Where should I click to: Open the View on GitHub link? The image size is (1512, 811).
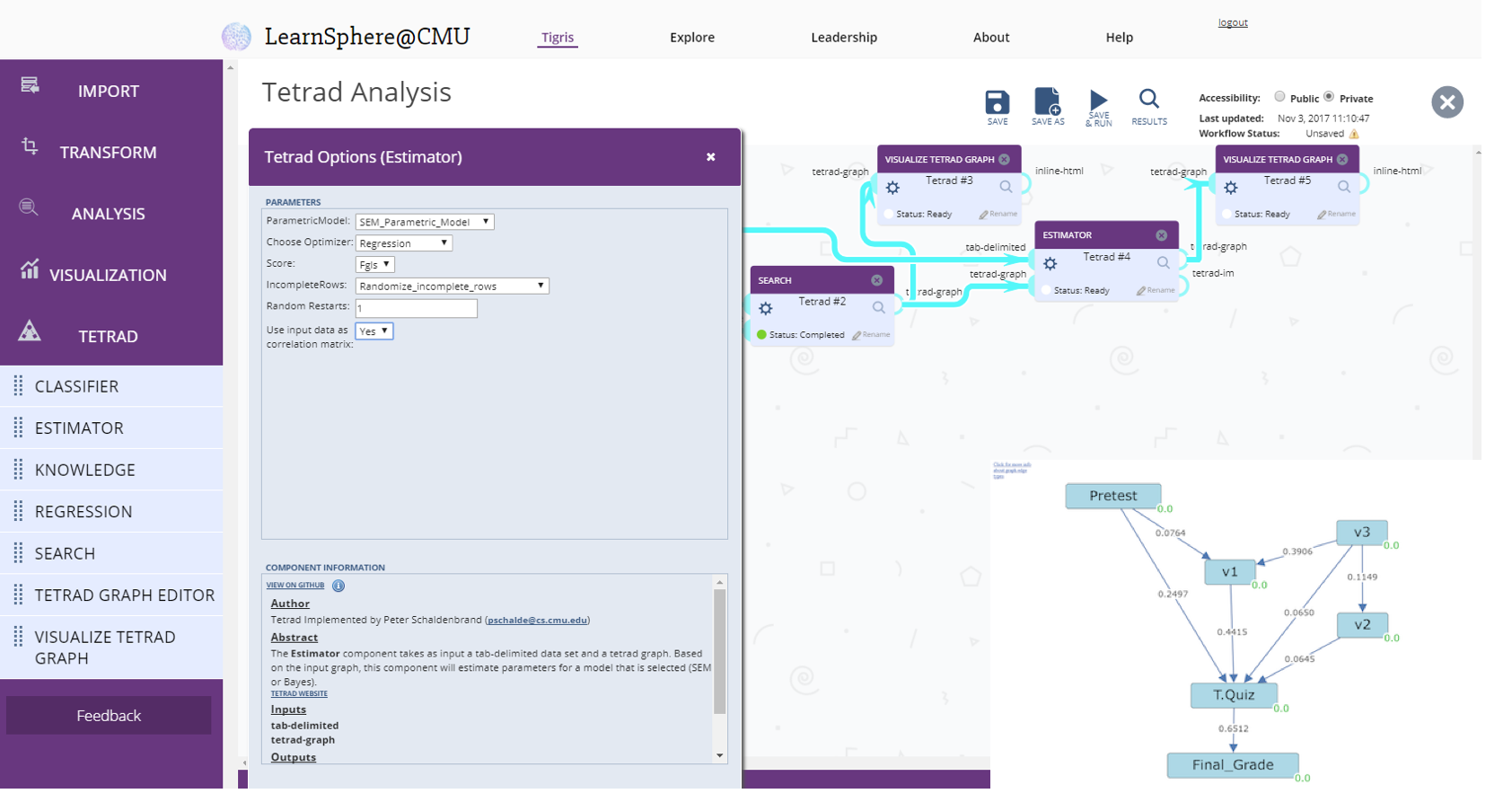[295, 586]
